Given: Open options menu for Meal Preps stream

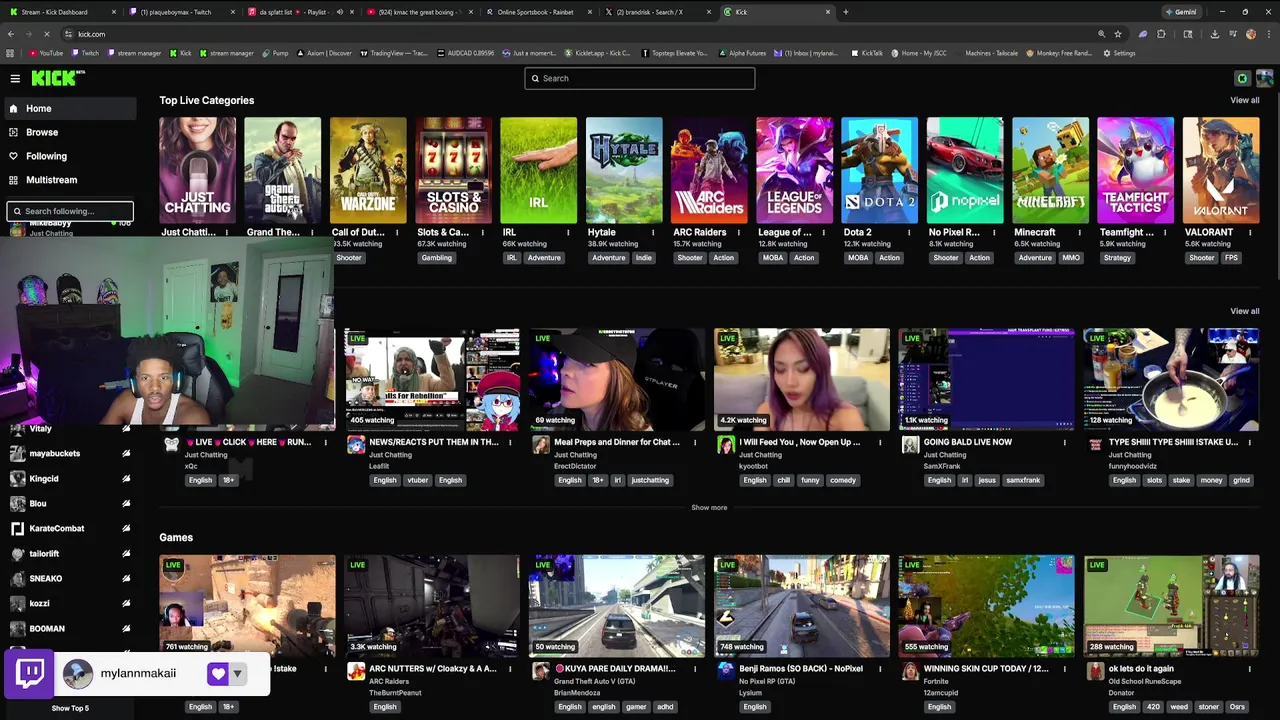Looking at the screenshot, I should [695, 442].
